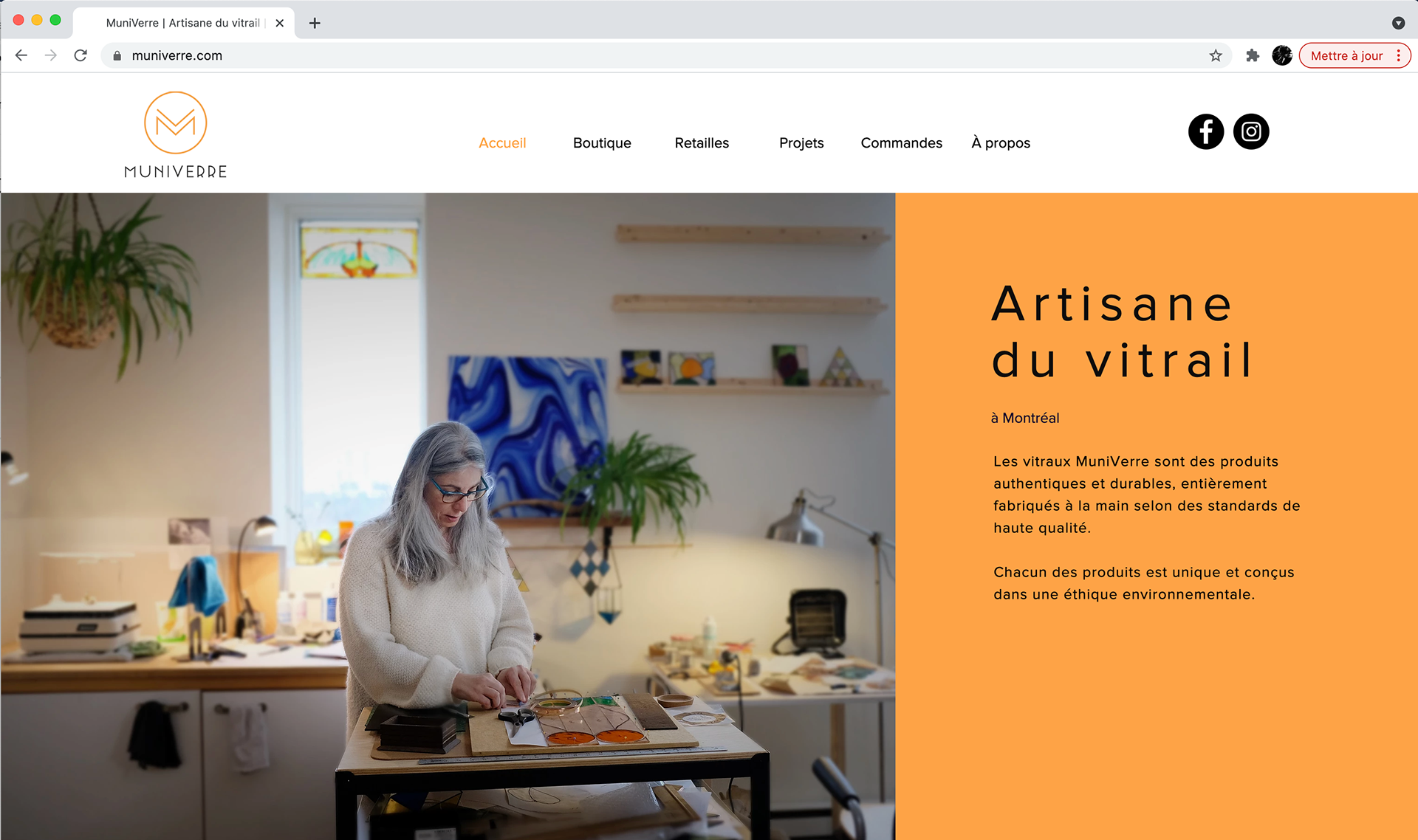Go back to the previous page

pyautogui.click(x=21, y=55)
